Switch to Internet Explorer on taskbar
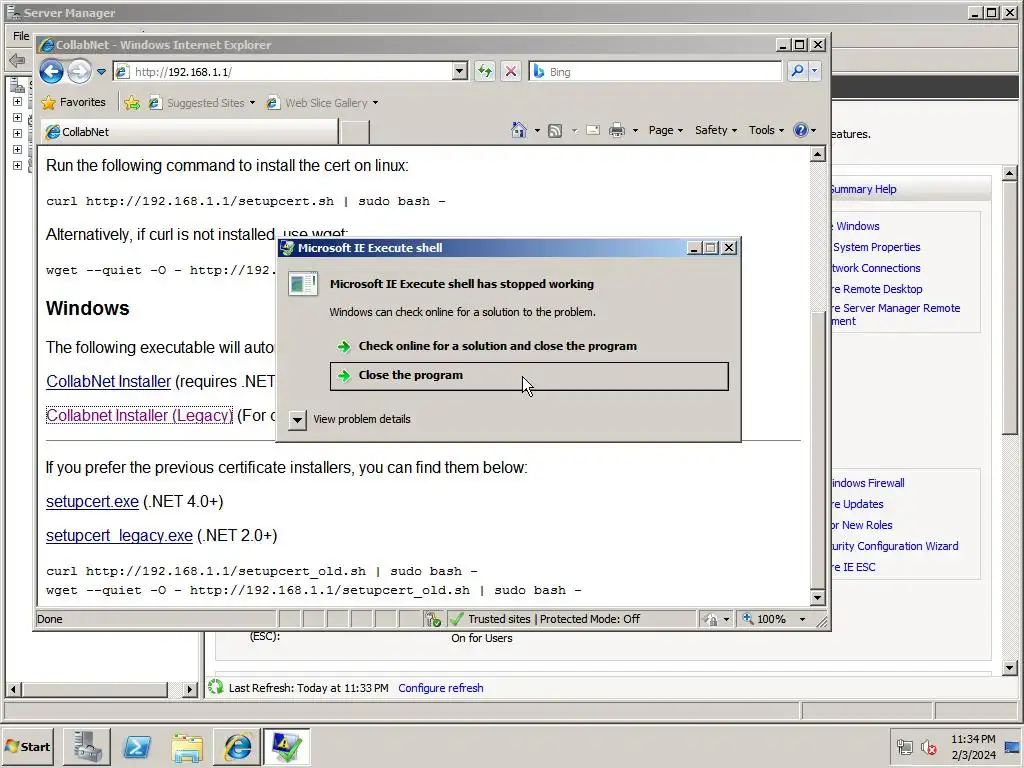1024x768 pixels. (x=238, y=746)
